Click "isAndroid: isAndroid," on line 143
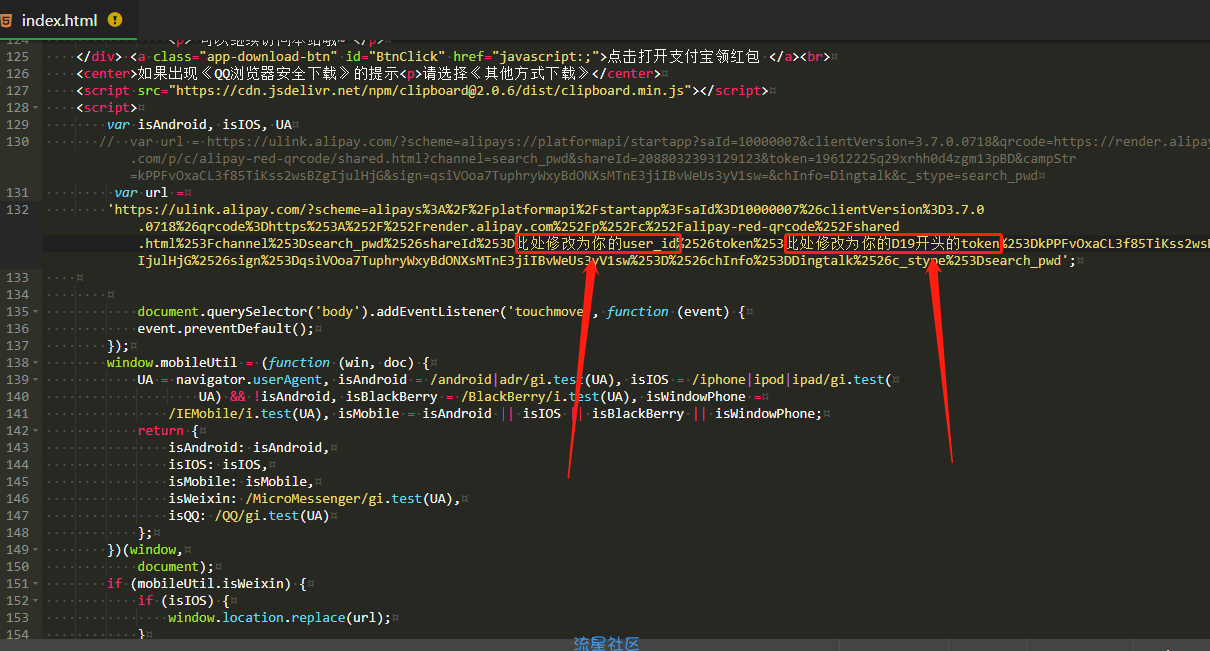Image resolution: width=1210 pixels, height=651 pixels. 249,448
